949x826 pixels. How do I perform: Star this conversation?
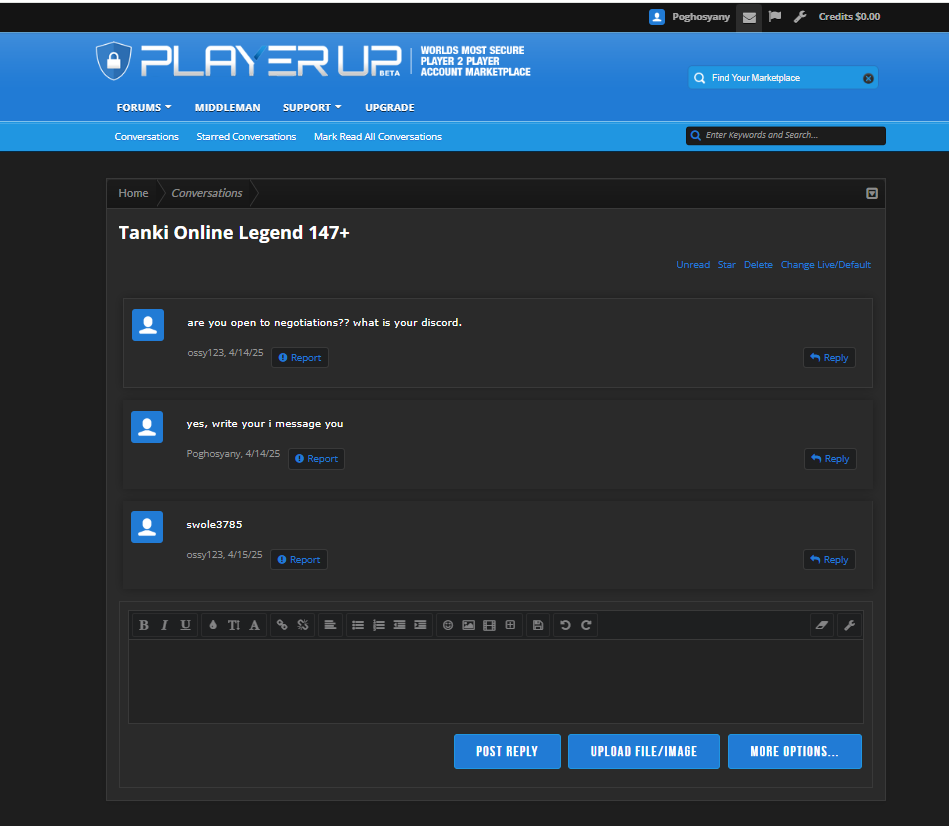[x=727, y=264]
